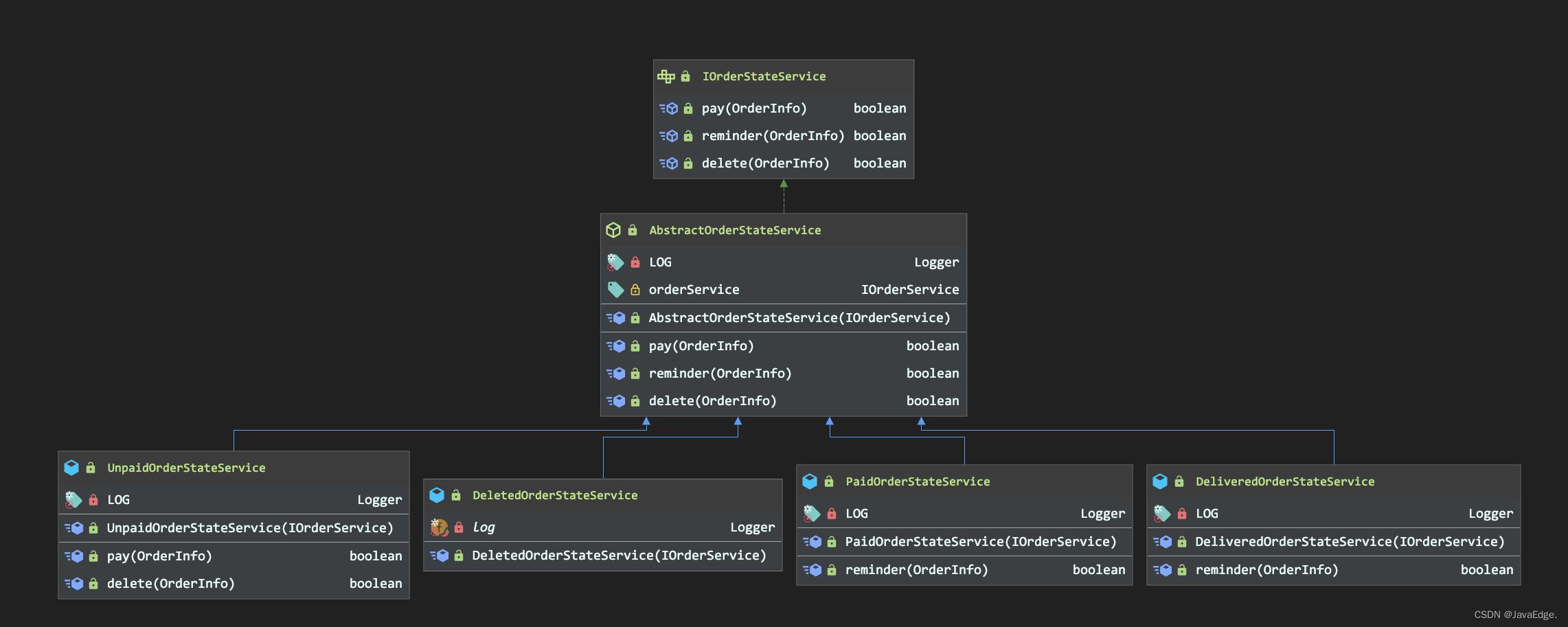Select the PaidOrderStateService node title
The width and height of the screenshot is (1568, 627).
(x=918, y=481)
